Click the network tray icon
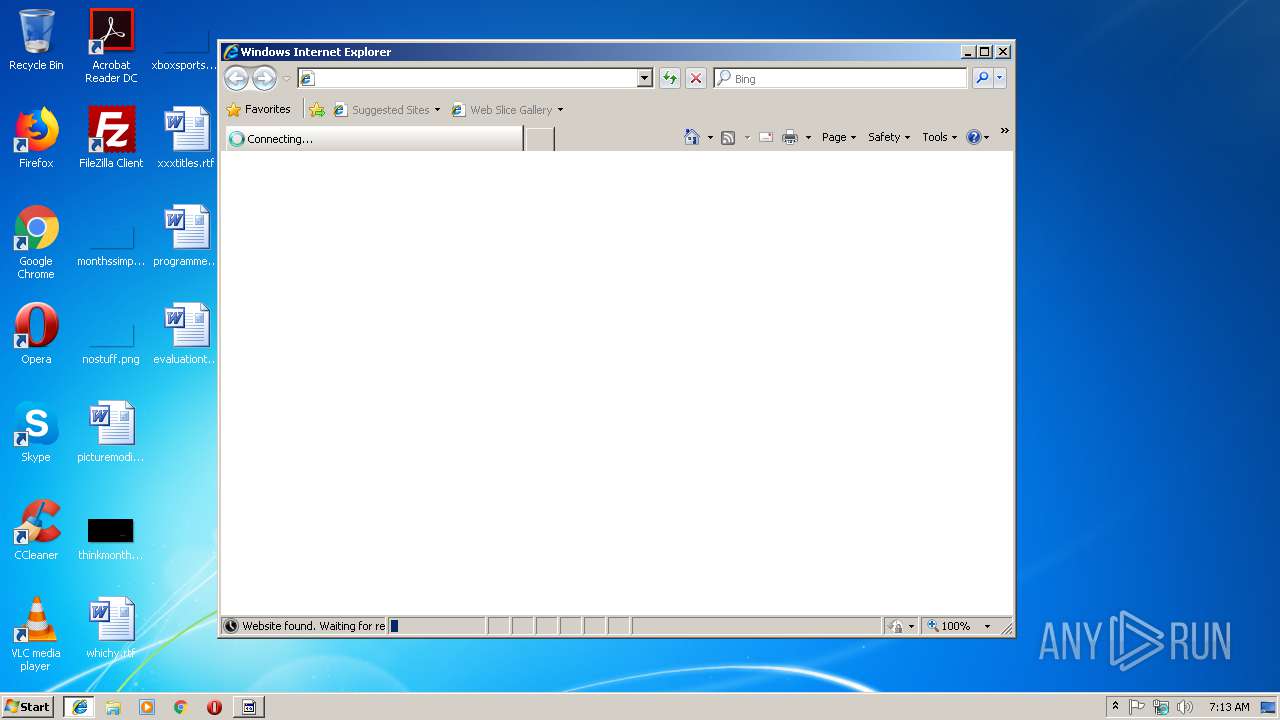The image size is (1280, 720). coord(1161,707)
